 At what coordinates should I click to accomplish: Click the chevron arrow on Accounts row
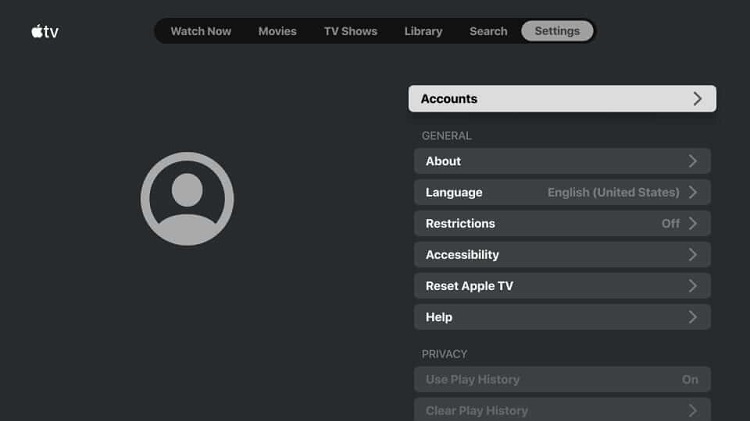697,99
